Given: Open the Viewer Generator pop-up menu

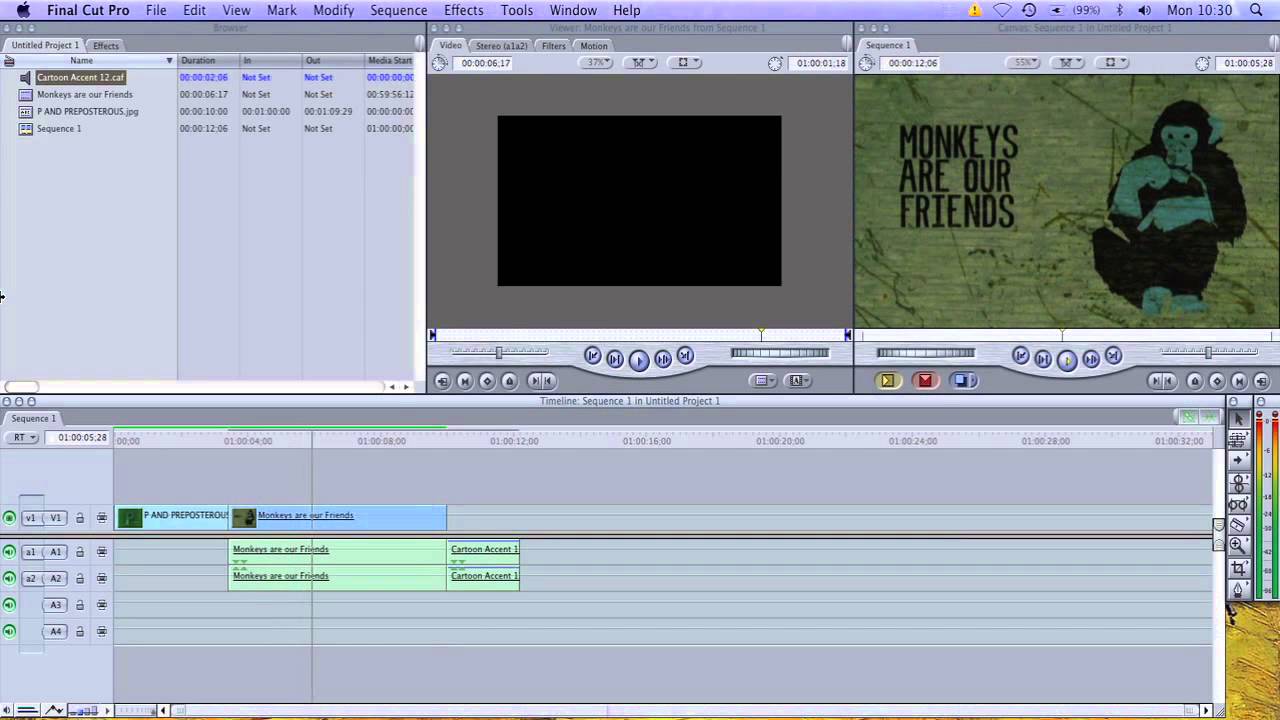Looking at the screenshot, I should [798, 381].
